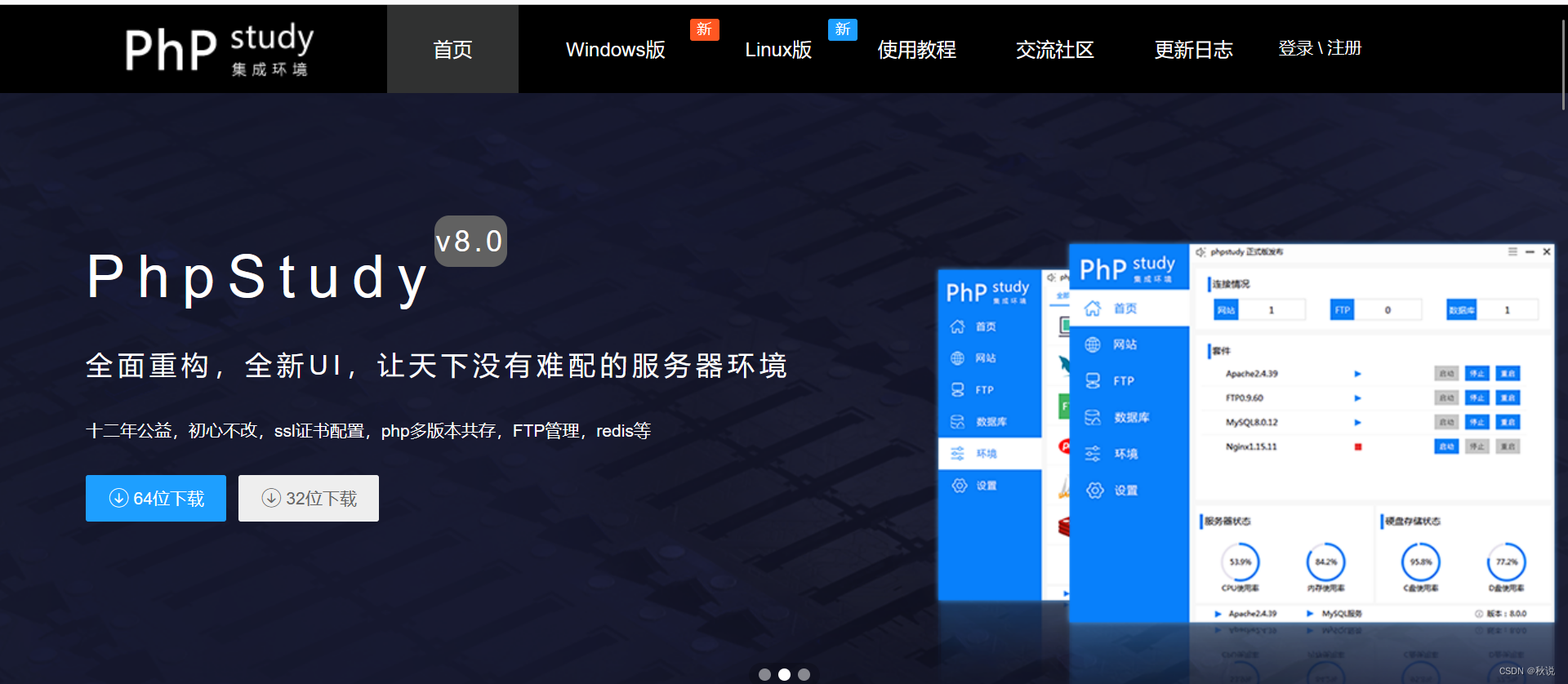Click the D盘使用率 77.2% gauge
1568x684 pixels.
[1507, 562]
